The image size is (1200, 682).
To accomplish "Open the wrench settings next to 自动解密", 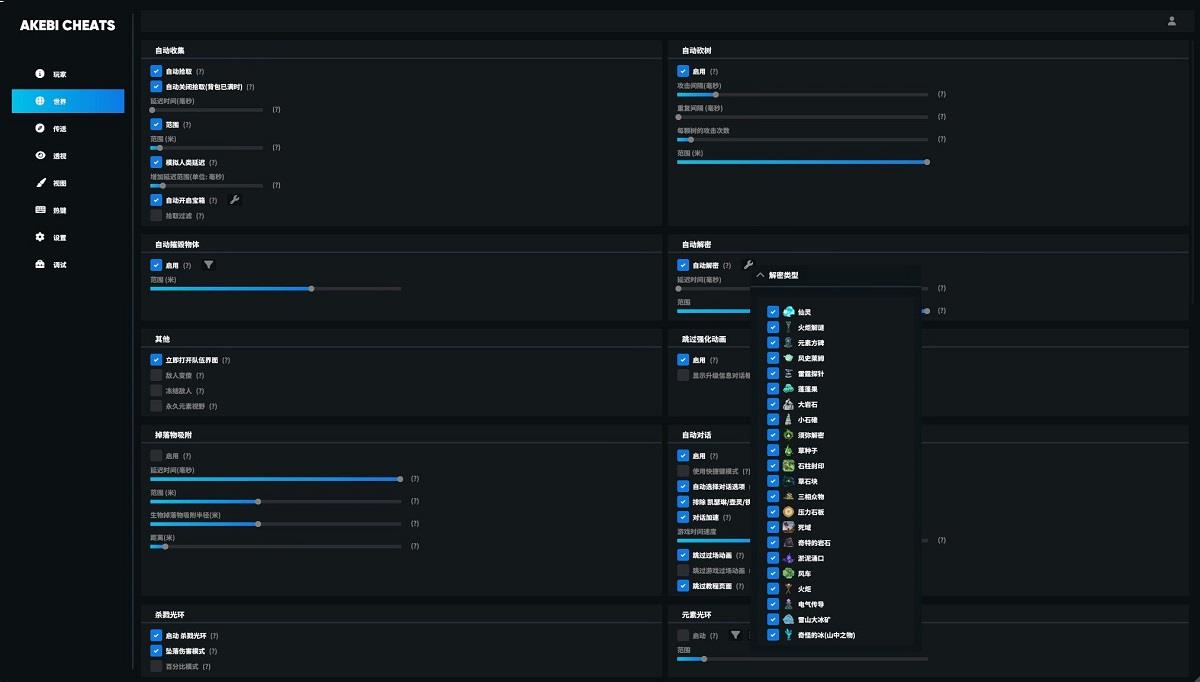I will (748, 265).
